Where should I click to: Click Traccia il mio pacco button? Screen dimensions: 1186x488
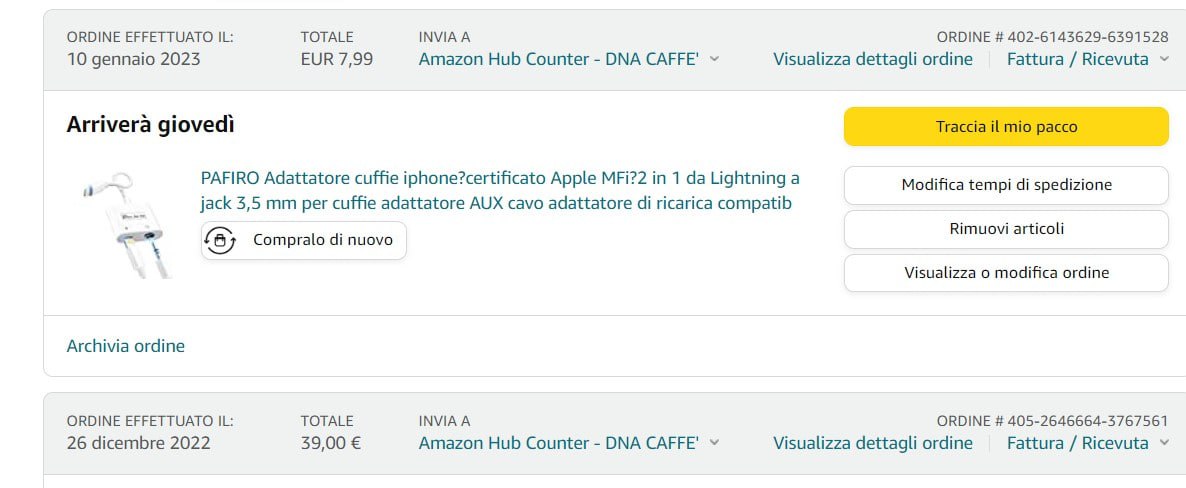(x=1006, y=127)
